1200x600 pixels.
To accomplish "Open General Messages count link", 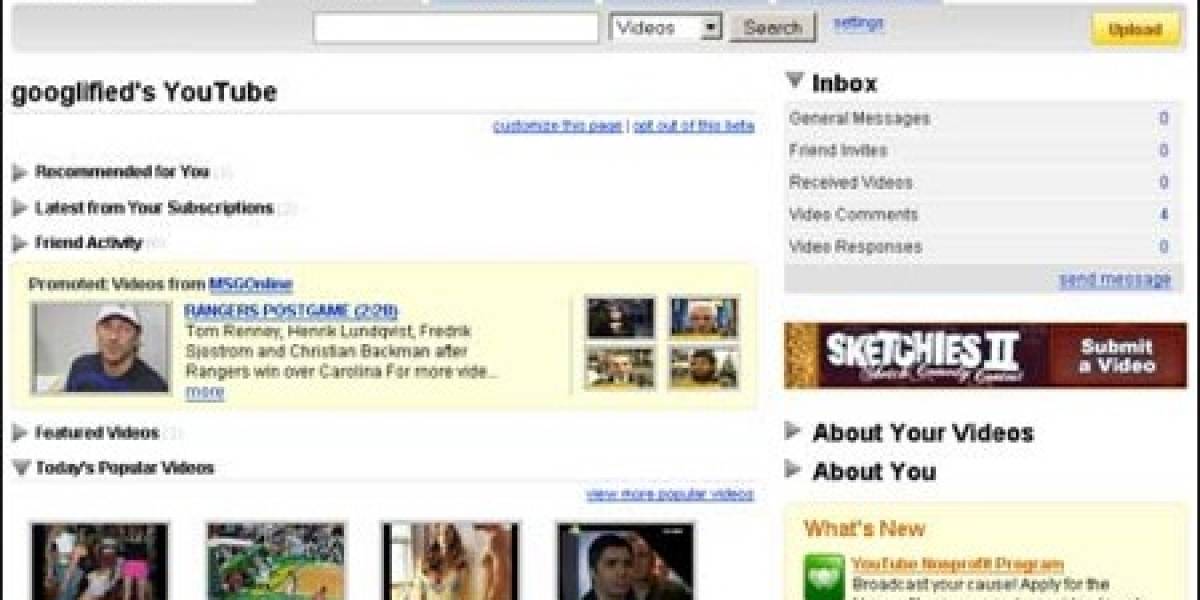I will [x=1164, y=119].
